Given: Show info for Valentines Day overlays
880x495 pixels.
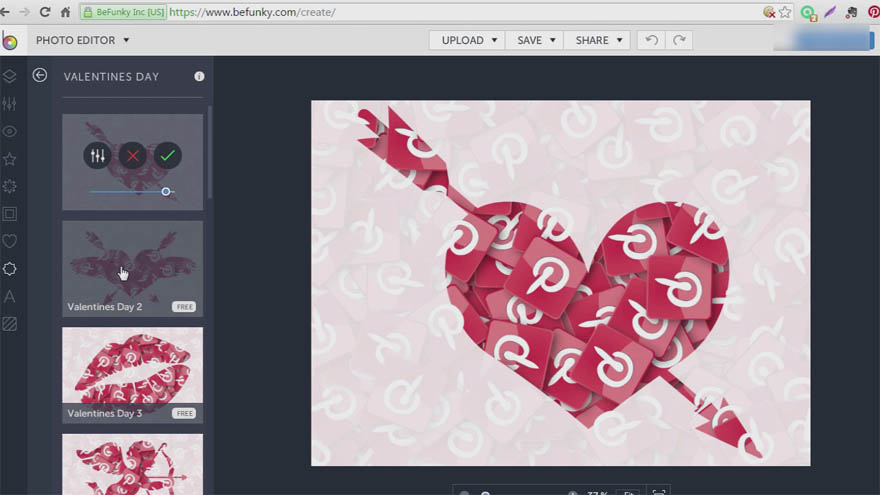Looking at the screenshot, I should tap(199, 76).
